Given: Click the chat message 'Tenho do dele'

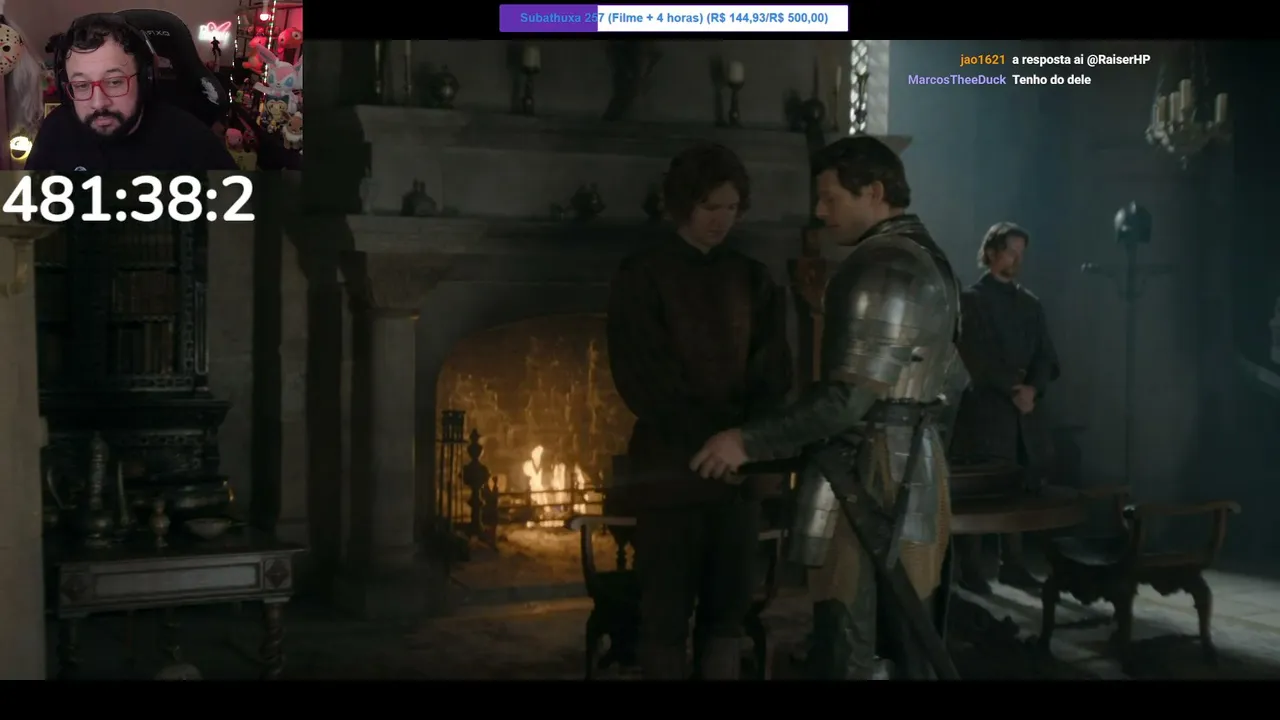Looking at the screenshot, I should point(1051,80).
